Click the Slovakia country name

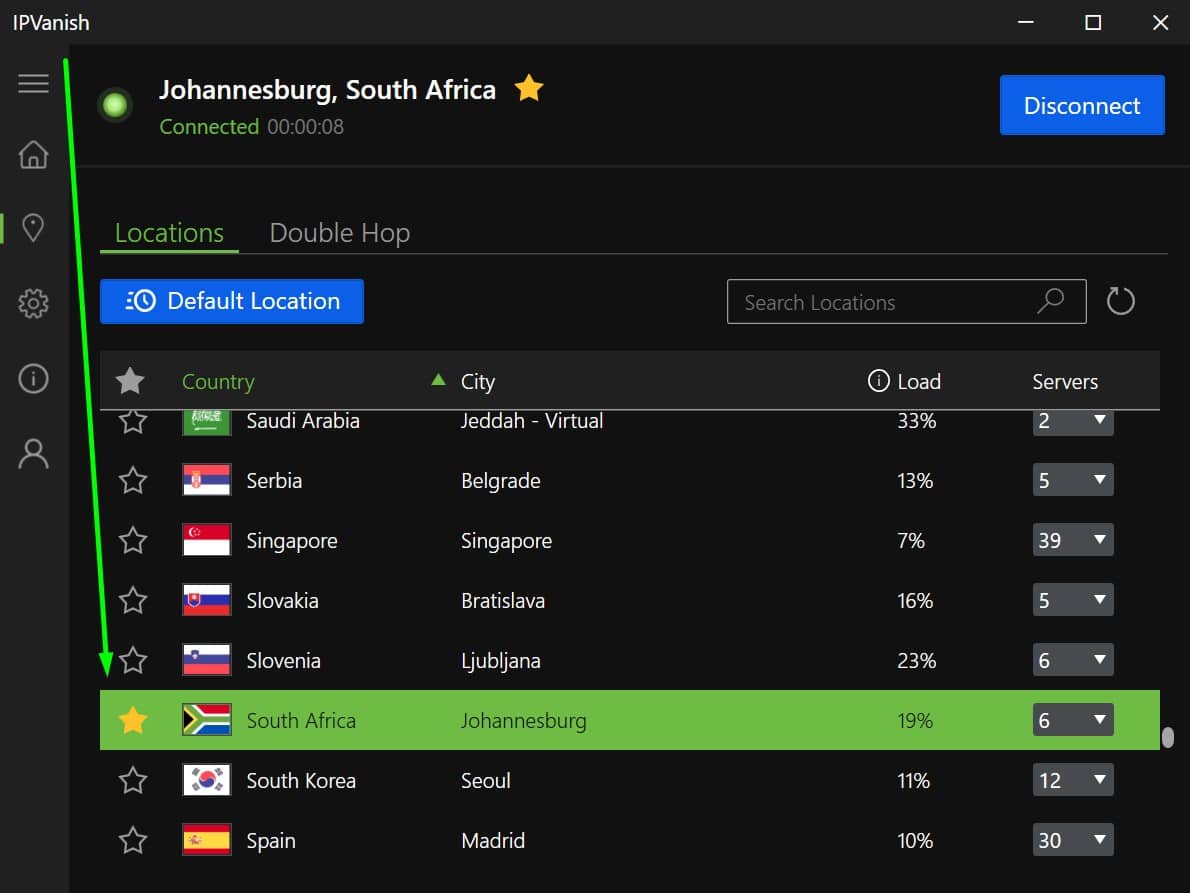tap(282, 600)
